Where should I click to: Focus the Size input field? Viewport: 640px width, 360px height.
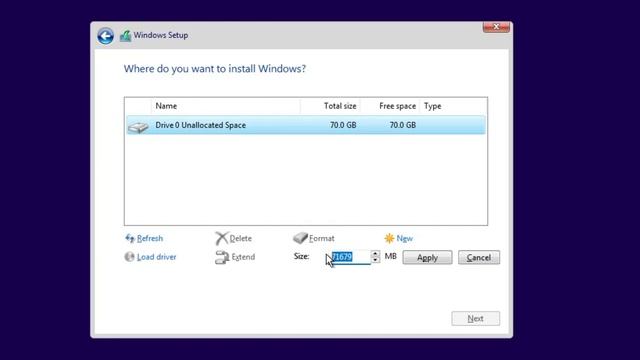click(x=351, y=257)
